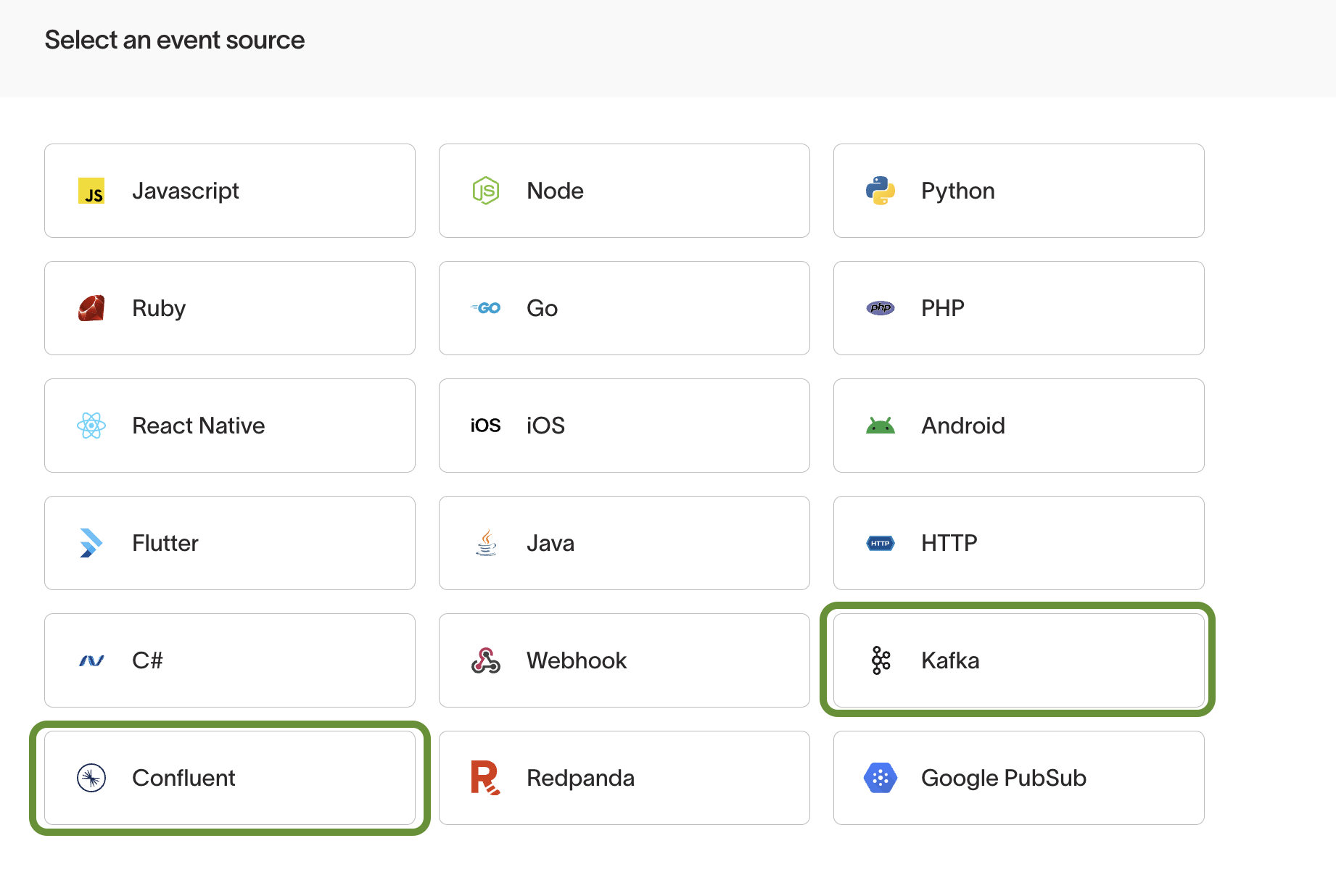
Task: Choose the Node source card
Action: (x=624, y=191)
